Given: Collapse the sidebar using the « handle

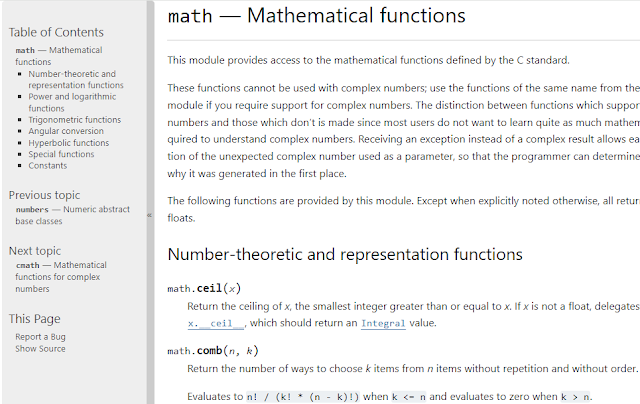Looking at the screenshot, I should (150, 215).
